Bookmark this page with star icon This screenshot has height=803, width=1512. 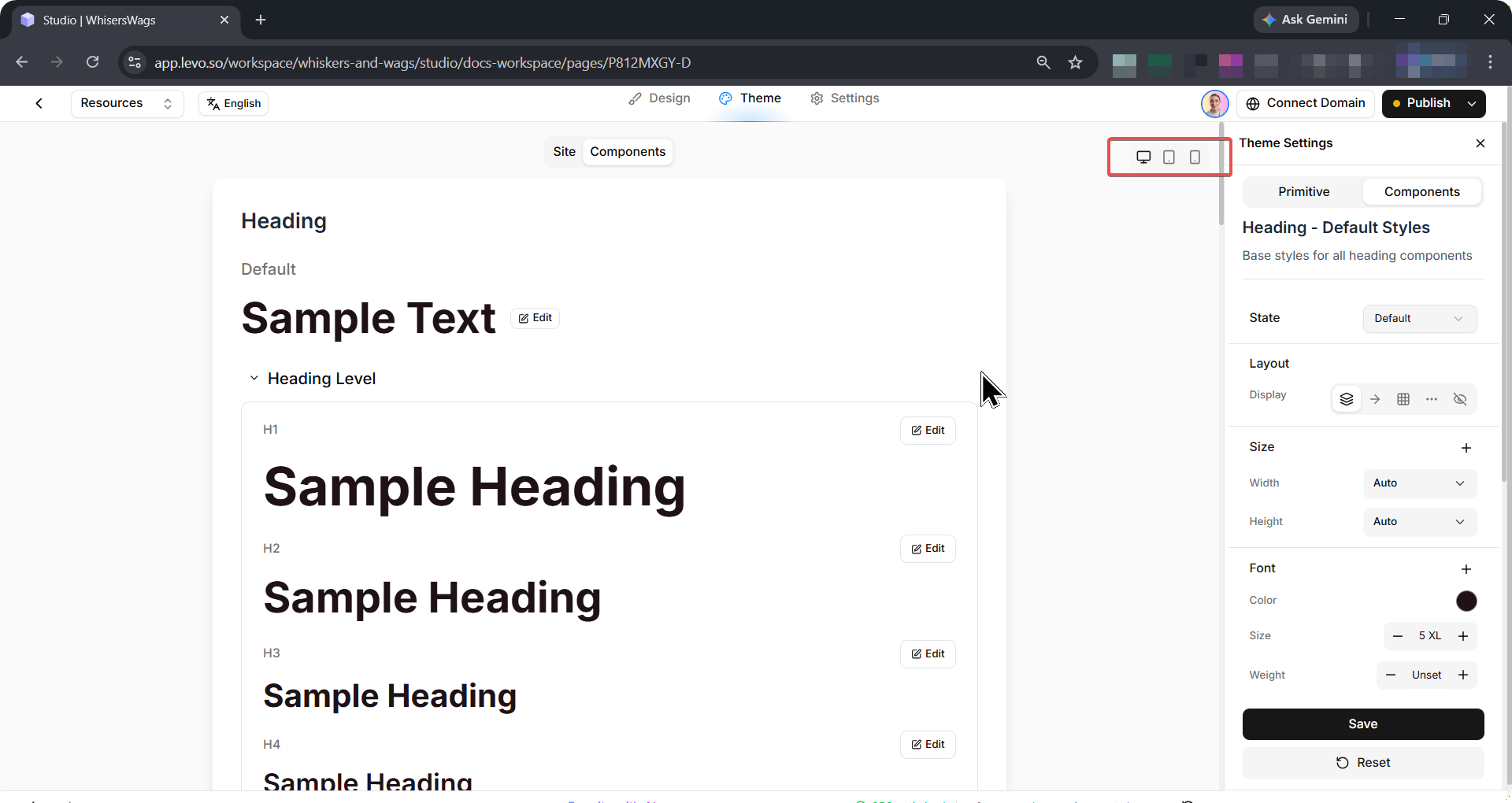tap(1076, 63)
